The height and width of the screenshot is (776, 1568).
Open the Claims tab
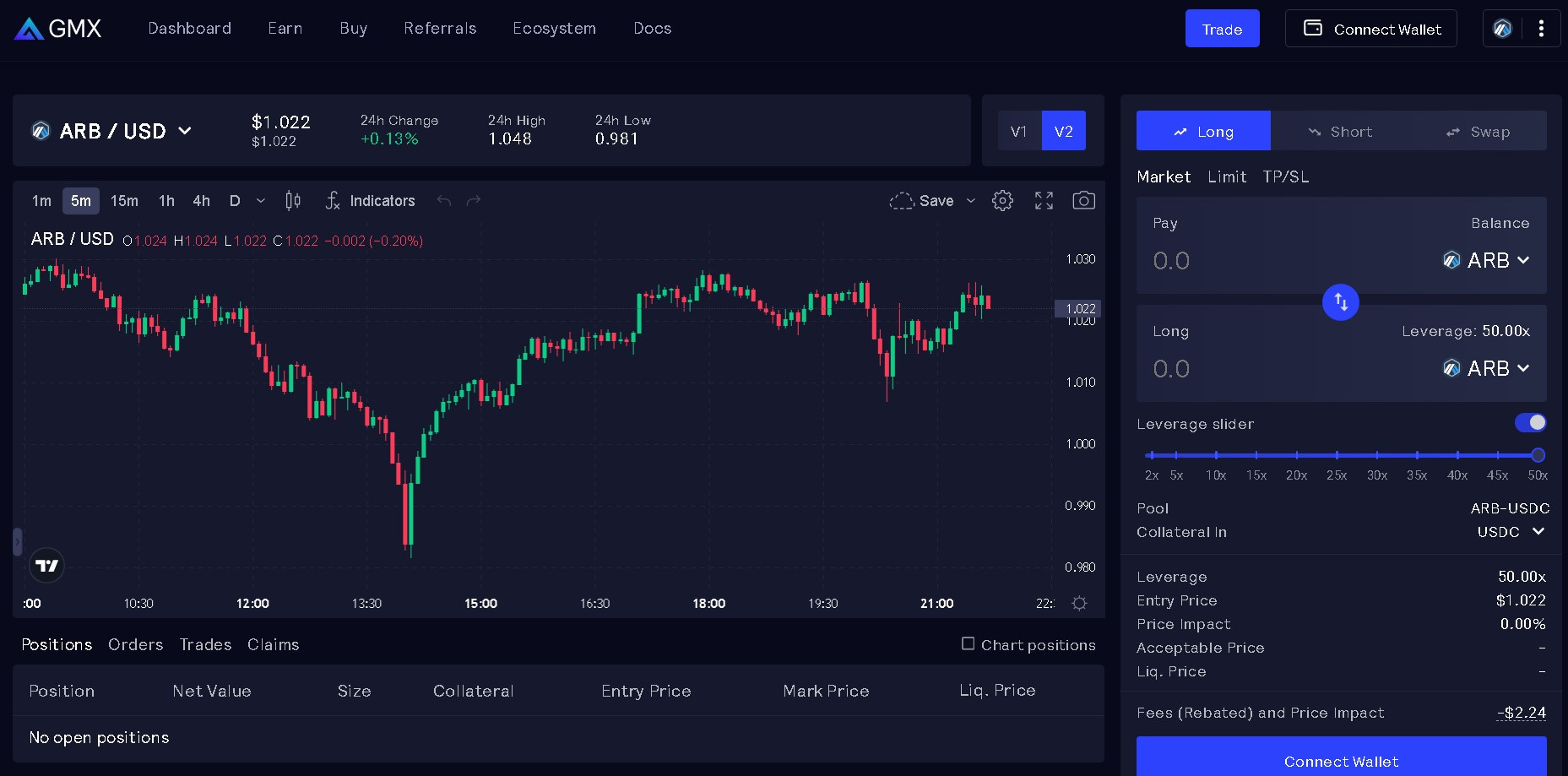click(273, 644)
